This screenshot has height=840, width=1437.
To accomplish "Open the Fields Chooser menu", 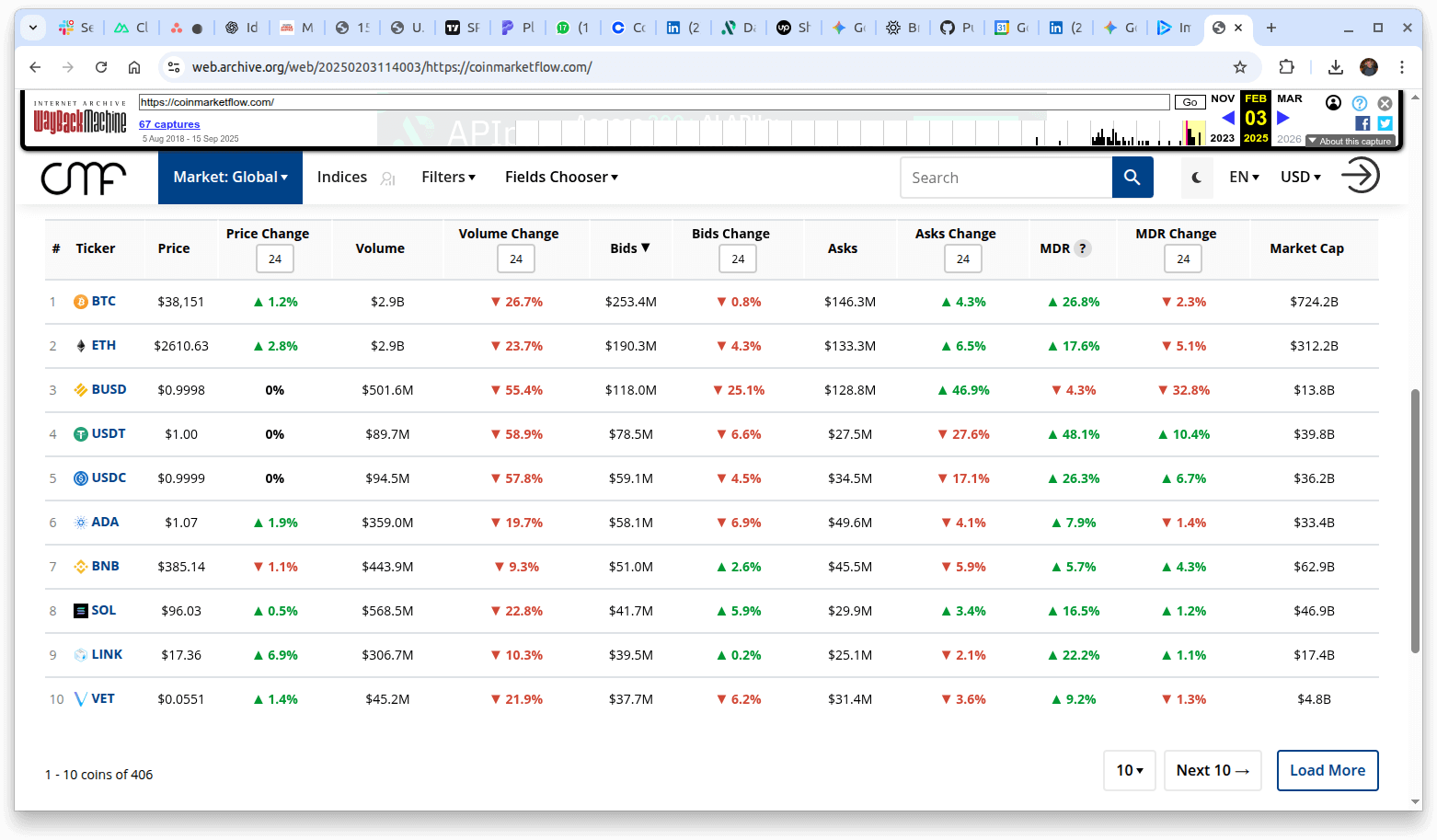I will pyautogui.click(x=561, y=178).
